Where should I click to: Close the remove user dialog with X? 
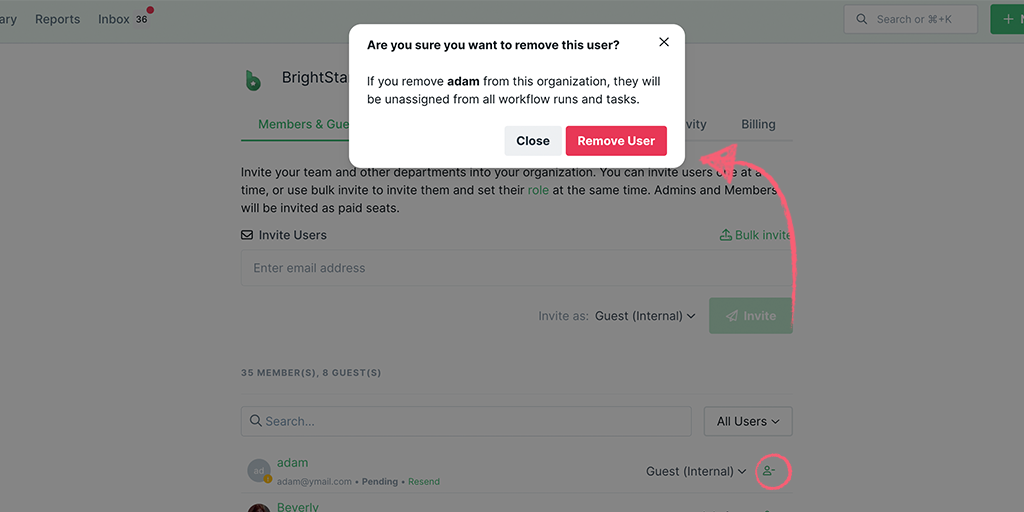coord(664,42)
